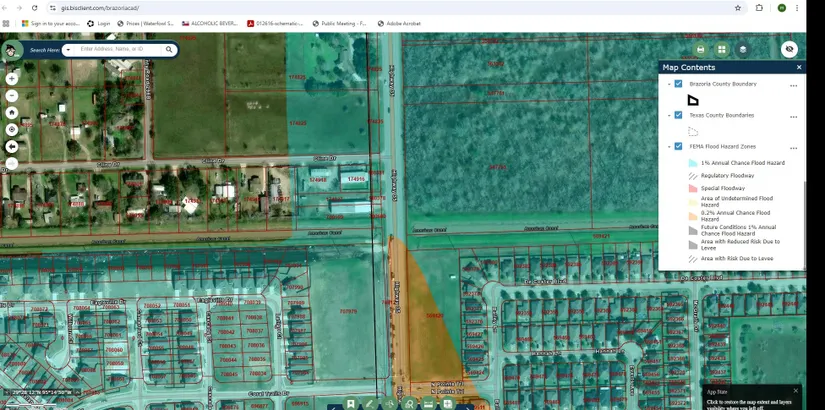The width and height of the screenshot is (825, 410).
Task: Collapse the Brazoria County Boundary legend
Action: [x=669, y=84]
